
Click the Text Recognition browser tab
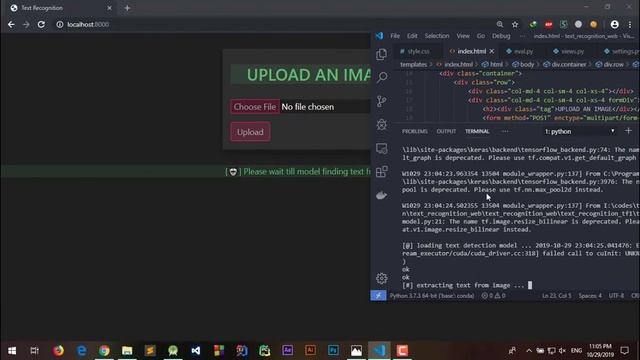click(x=61, y=8)
